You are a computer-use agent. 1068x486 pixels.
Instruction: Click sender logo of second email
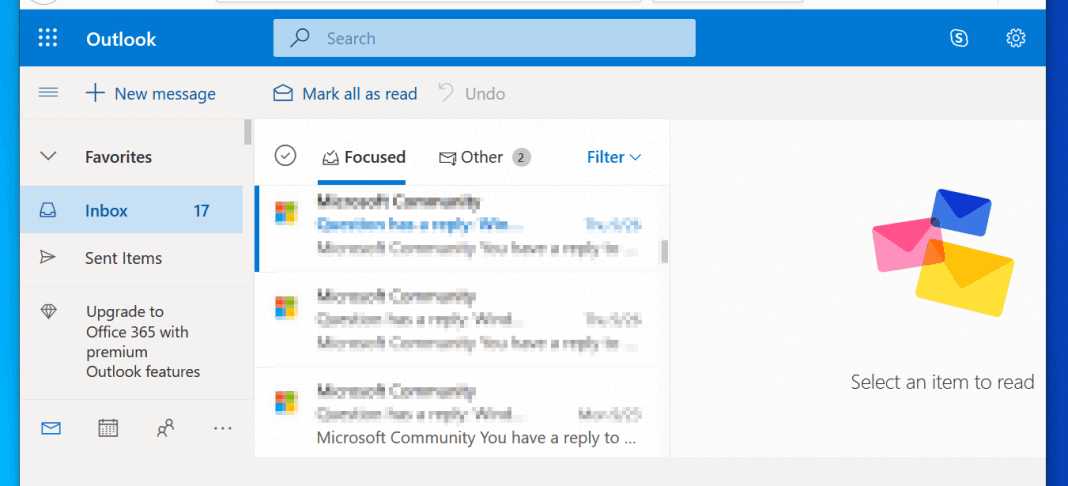coord(286,308)
